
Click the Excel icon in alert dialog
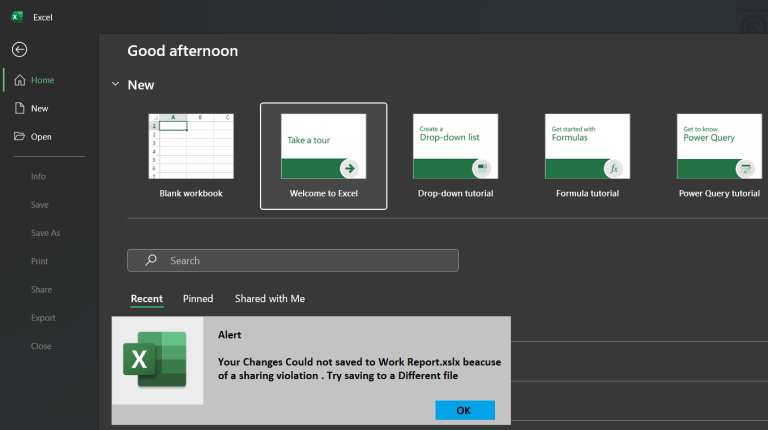(x=155, y=359)
